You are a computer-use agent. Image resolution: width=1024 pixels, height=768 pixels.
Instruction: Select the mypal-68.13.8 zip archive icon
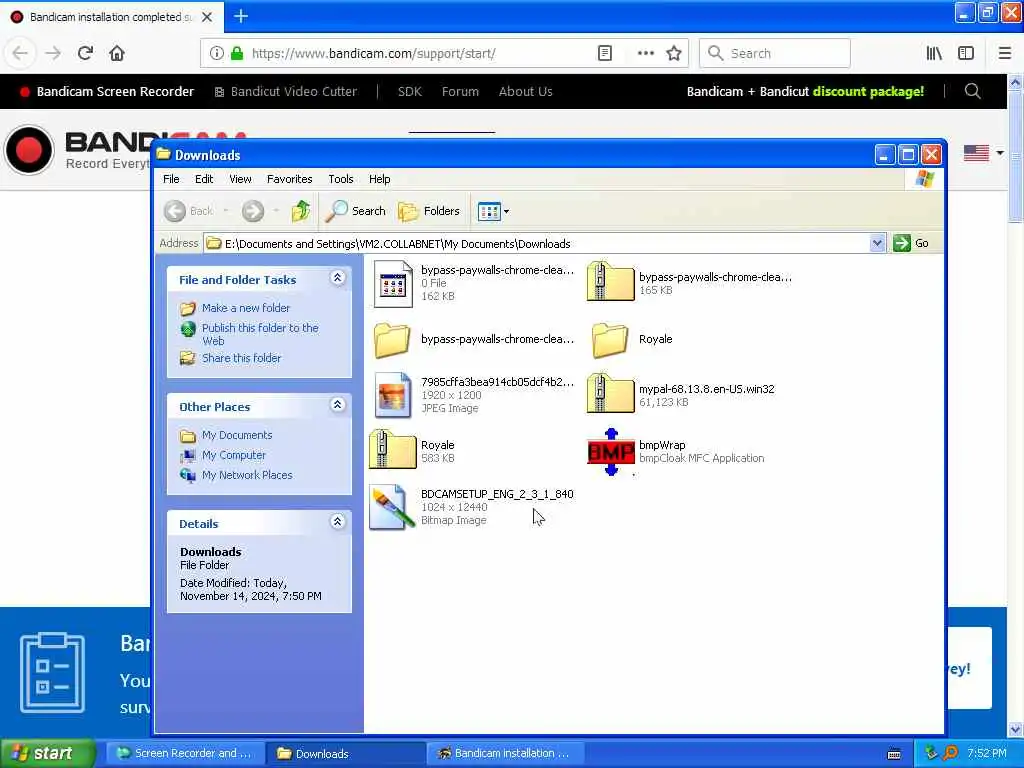(x=610, y=393)
